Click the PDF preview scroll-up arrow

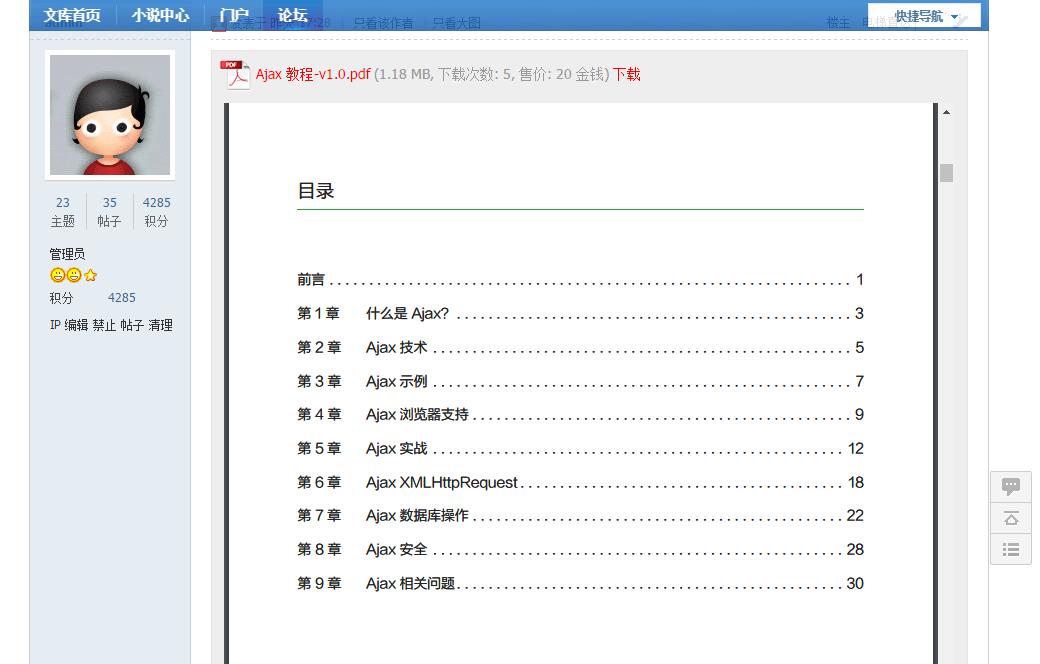[x=946, y=113]
